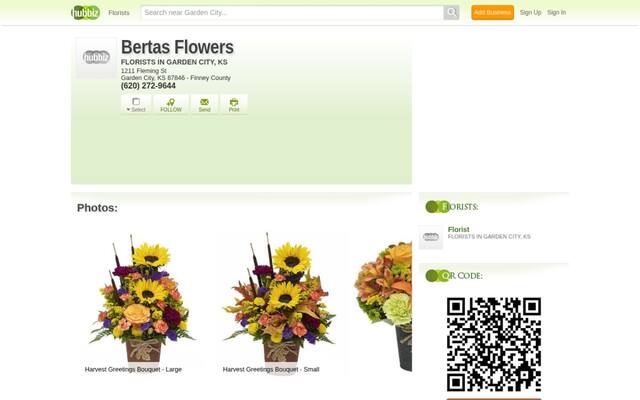Viewport: 640px width, 400px height.
Task: Click the Hubbiz logo in header
Action: click(x=85, y=13)
